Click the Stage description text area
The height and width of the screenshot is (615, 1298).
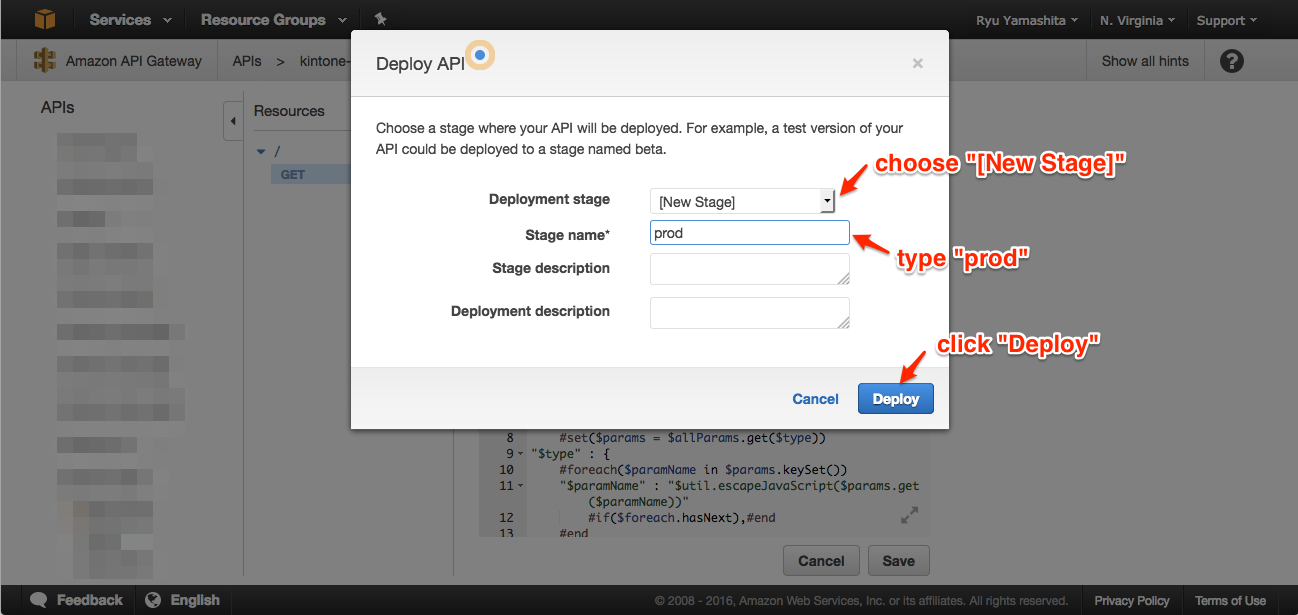pos(750,269)
